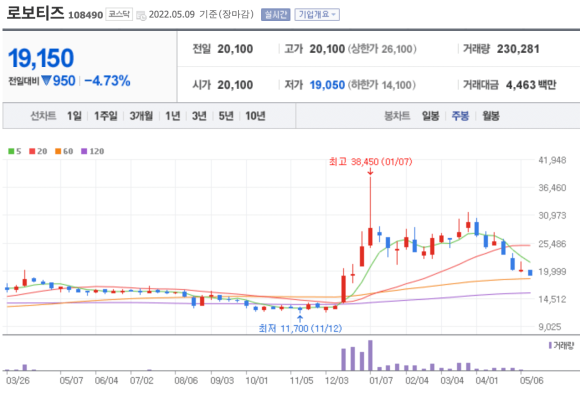The image size is (580, 393).
Task: Select the 1주일 line chart tab
Action: [x=105, y=116]
